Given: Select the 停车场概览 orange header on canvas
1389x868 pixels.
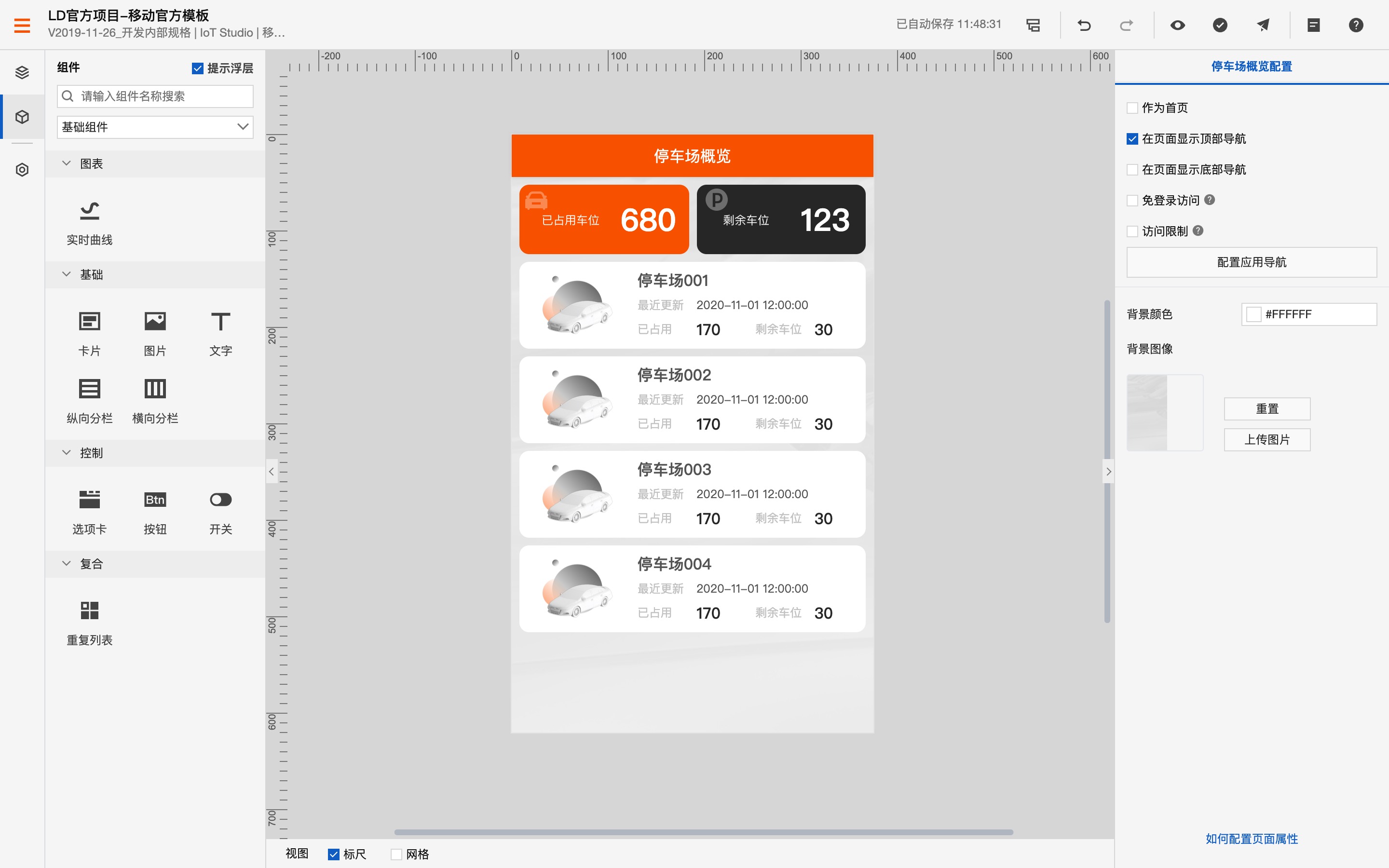Looking at the screenshot, I should tap(692, 156).
